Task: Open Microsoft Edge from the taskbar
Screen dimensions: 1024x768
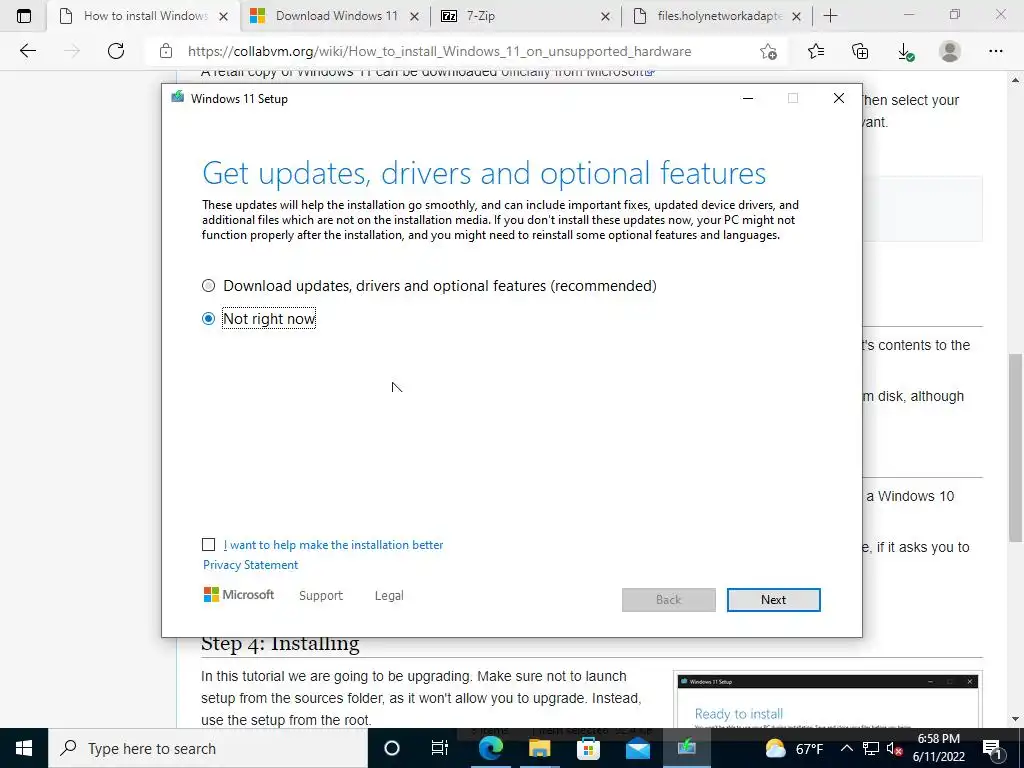Action: [x=490, y=748]
